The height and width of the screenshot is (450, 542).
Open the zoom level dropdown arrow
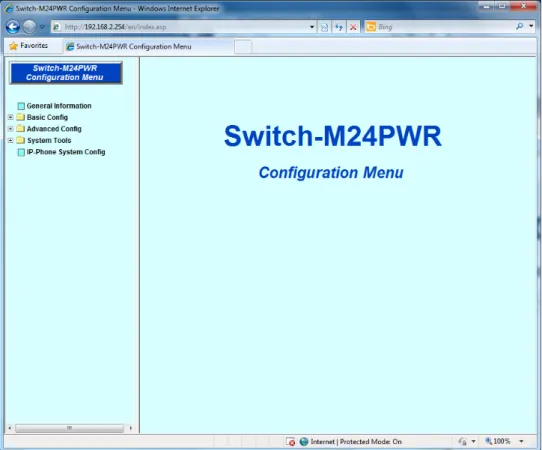pyautogui.click(x=521, y=441)
